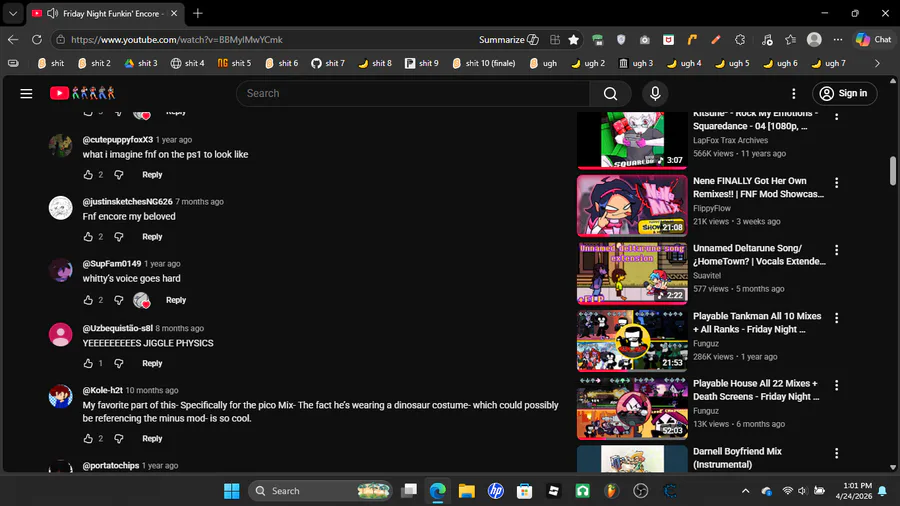Screen dimensions: 900x506
Task: Open options for Unnamed Deltarune Song video
Action: click(x=836, y=250)
